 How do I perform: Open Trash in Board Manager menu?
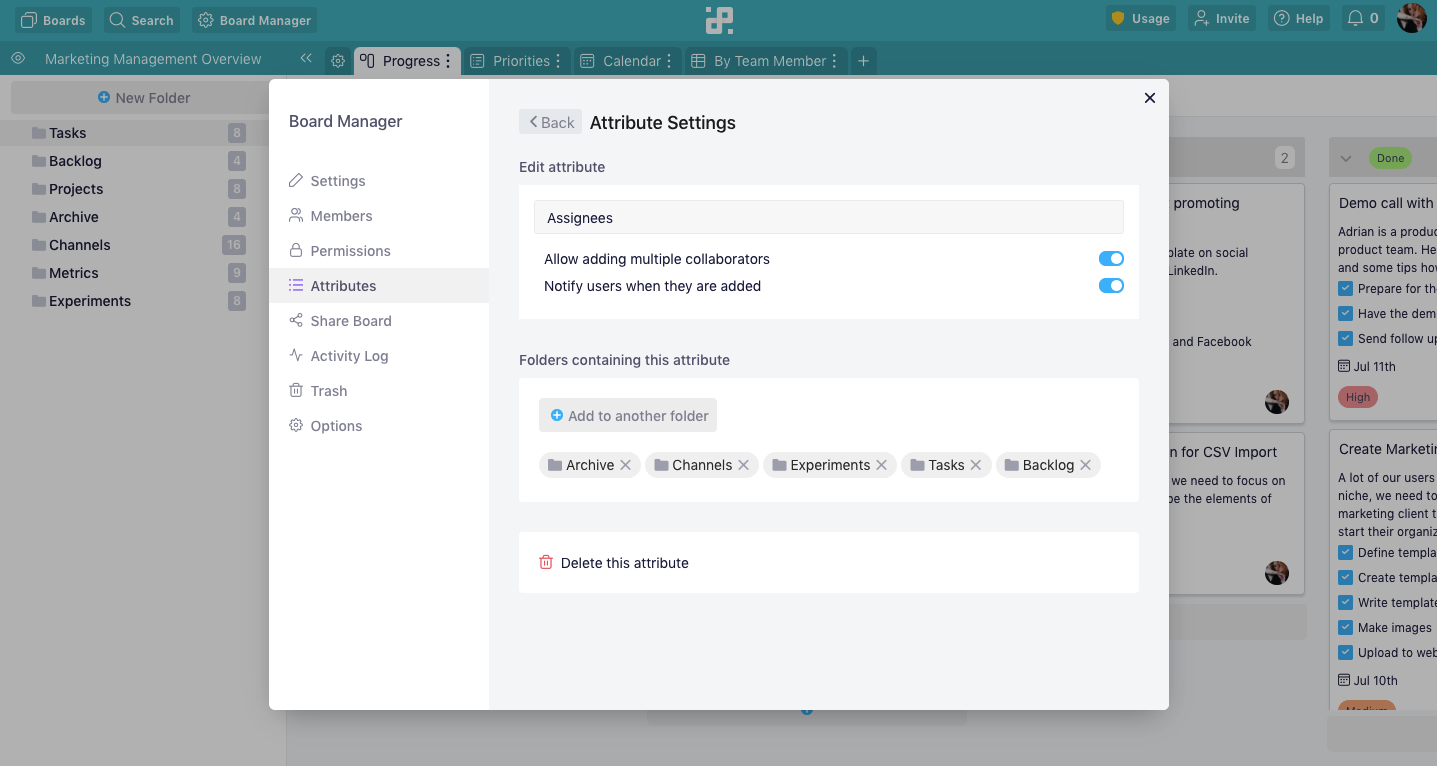(379, 391)
